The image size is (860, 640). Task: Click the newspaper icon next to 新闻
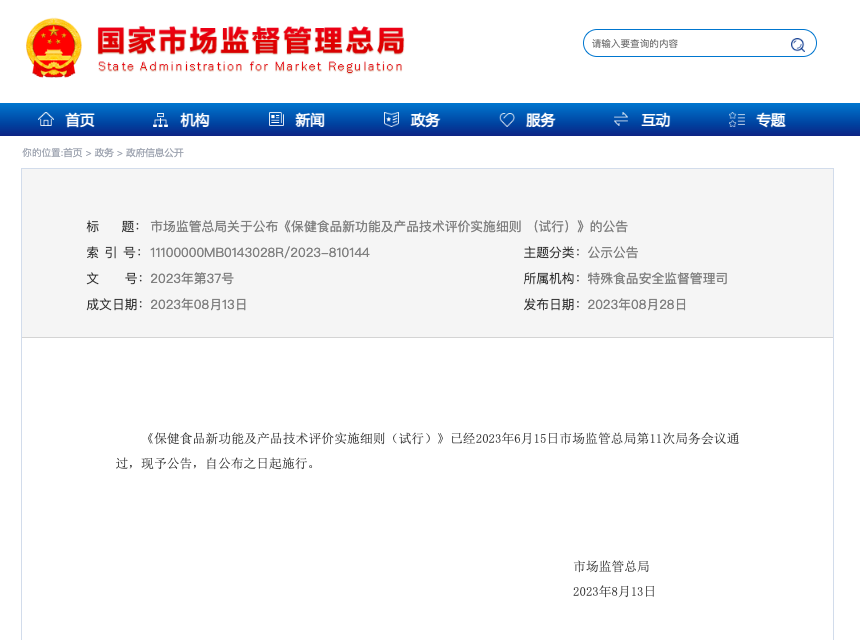click(276, 119)
